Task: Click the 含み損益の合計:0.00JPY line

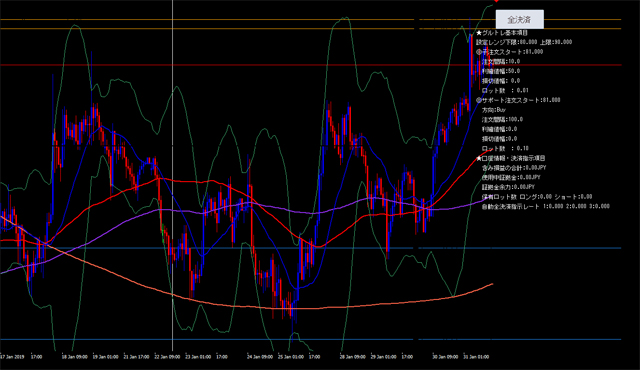Action: coord(514,168)
